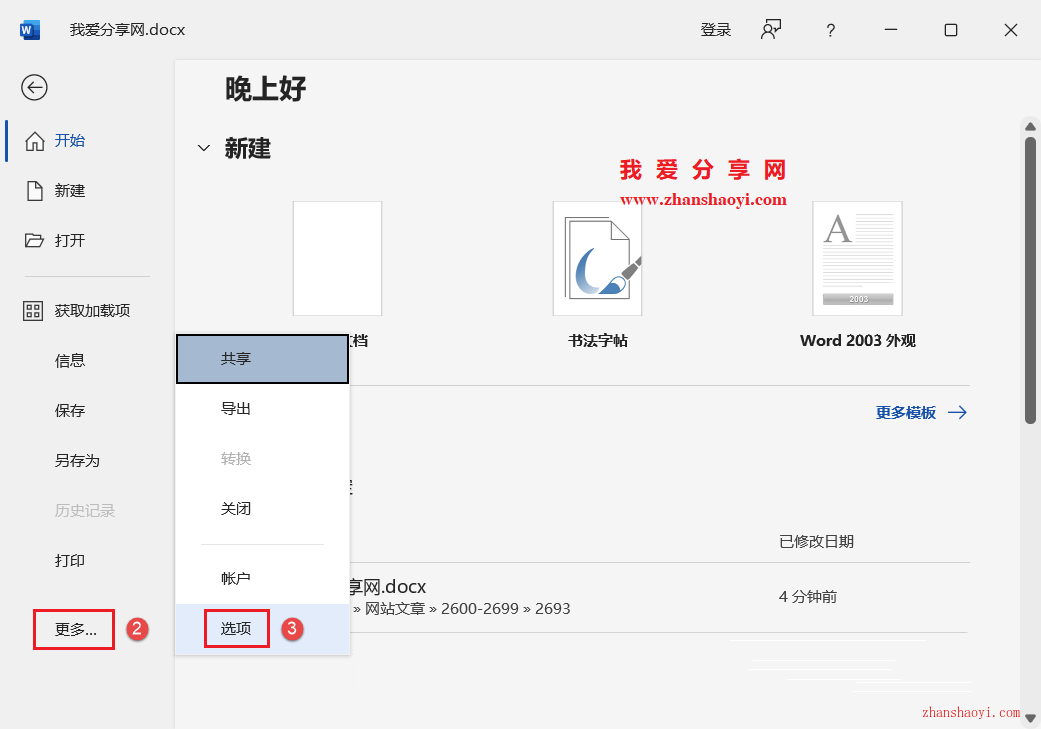This screenshot has width=1041, height=729.
Task: Maximize the Word window
Action: click(951, 30)
